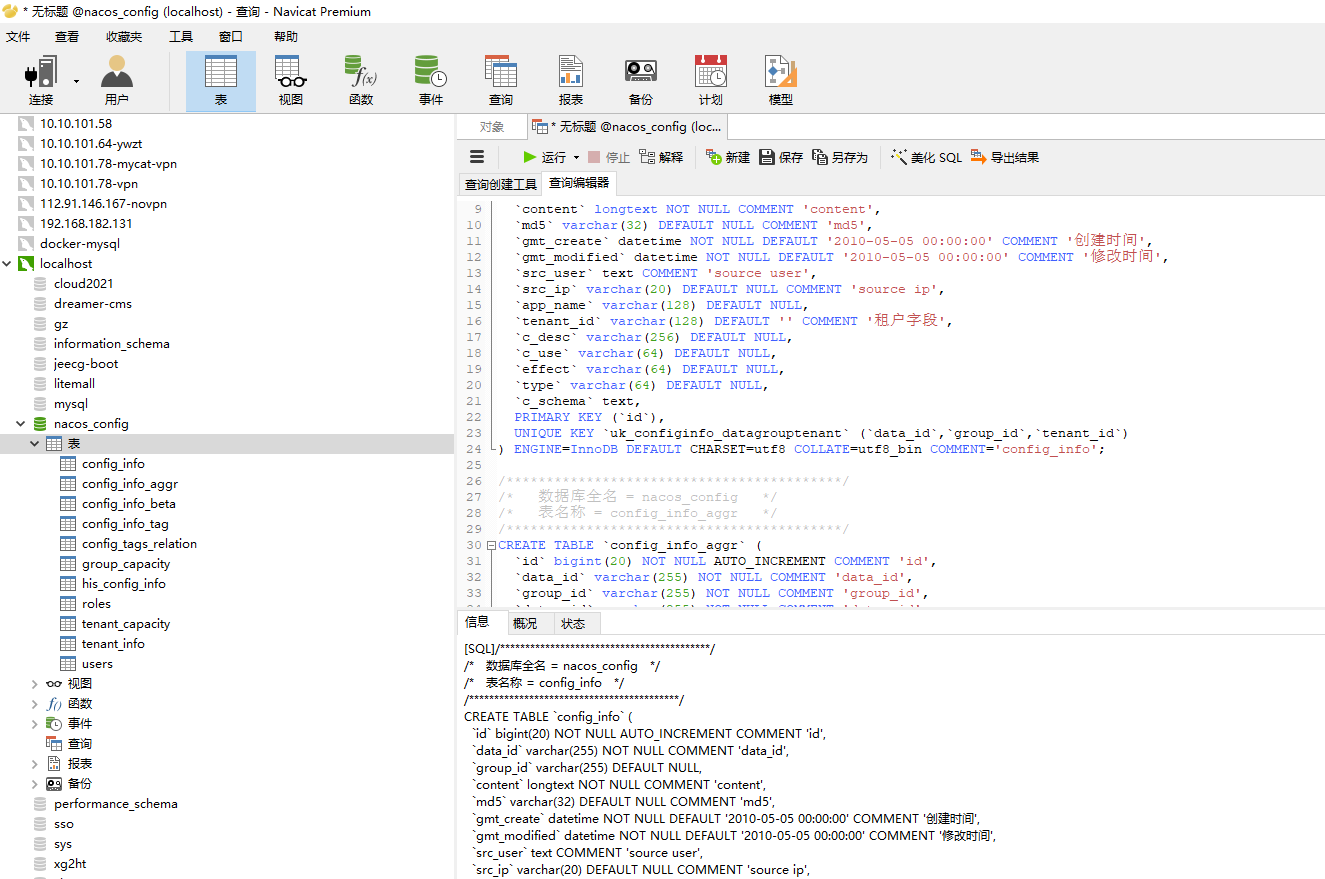Screen dimensions: 1325x879
Task: Expand the 函数 node in tree
Action: (35, 704)
